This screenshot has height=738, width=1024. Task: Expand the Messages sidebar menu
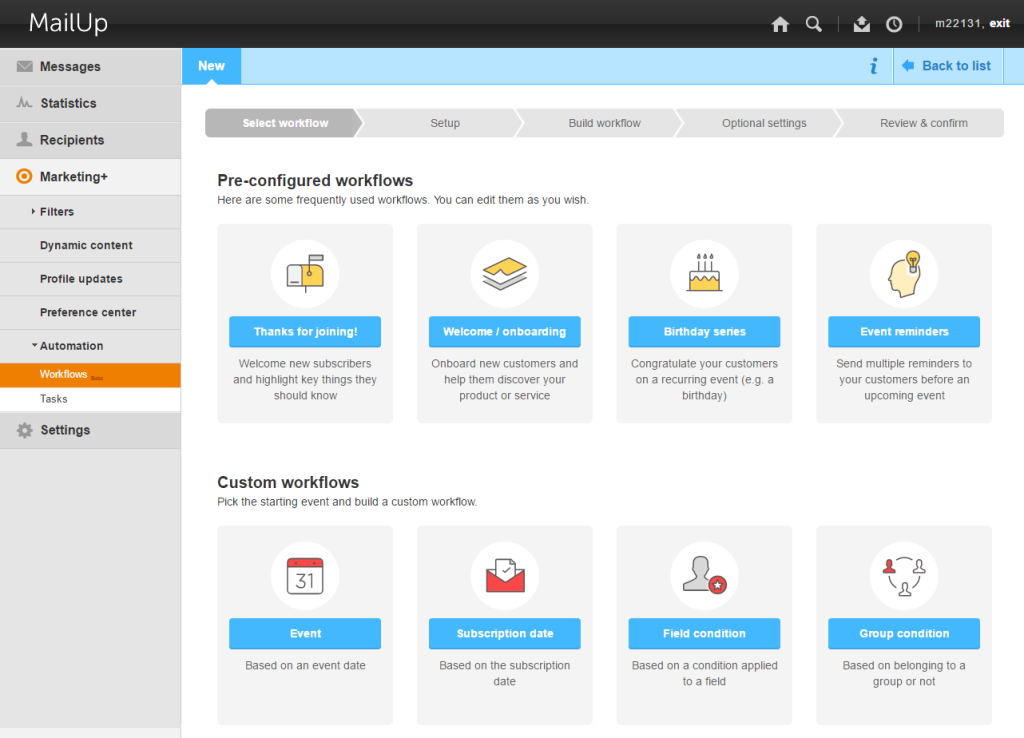tap(70, 67)
